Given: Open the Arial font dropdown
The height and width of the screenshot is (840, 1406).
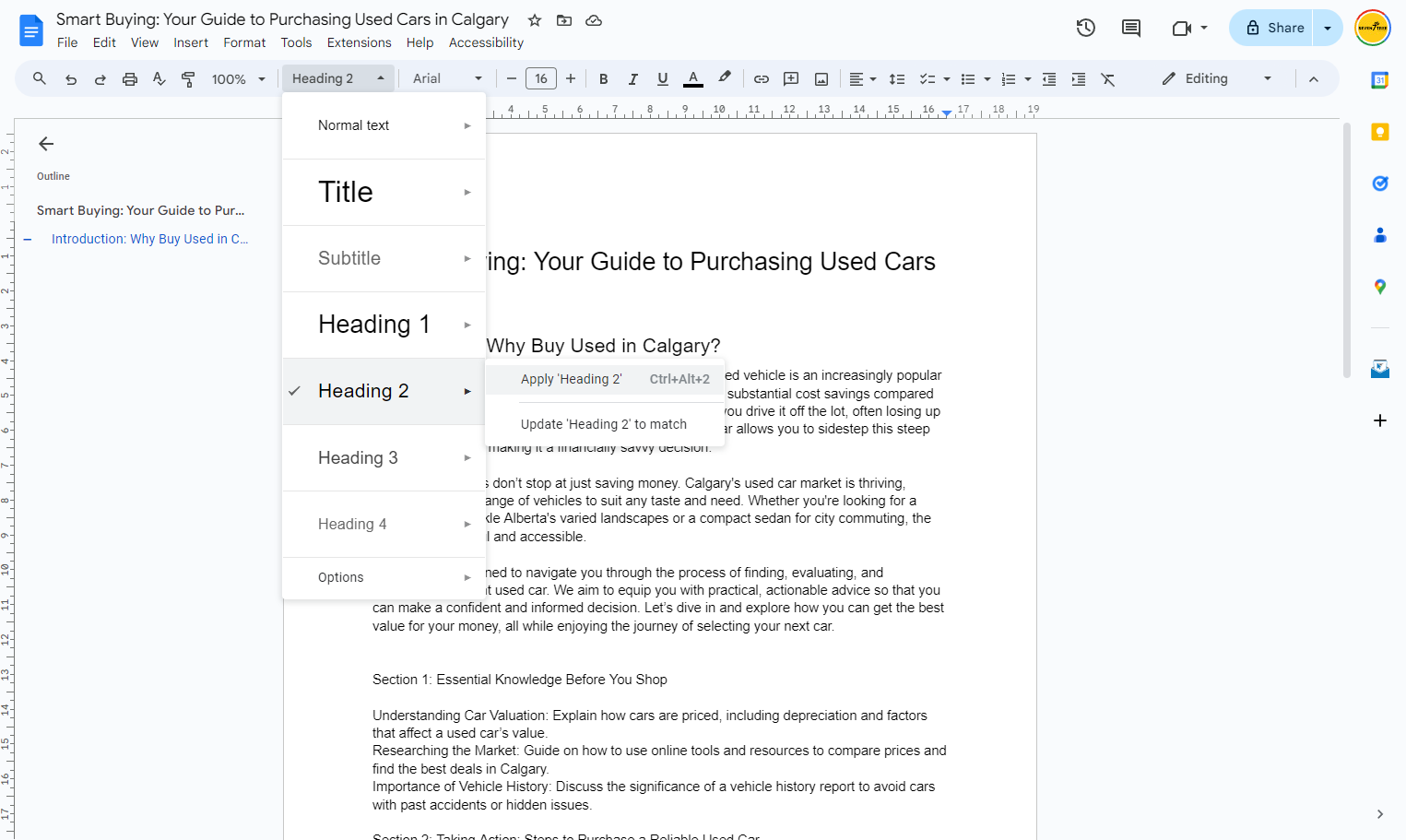Looking at the screenshot, I should (447, 79).
